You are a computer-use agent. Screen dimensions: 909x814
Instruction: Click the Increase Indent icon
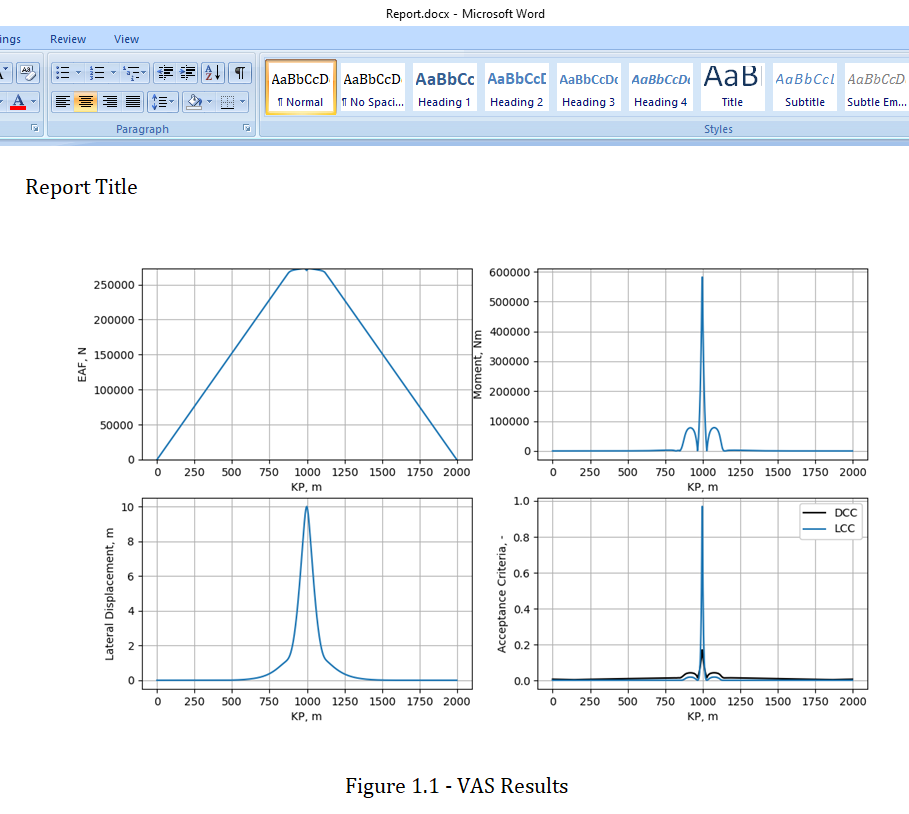pos(187,73)
